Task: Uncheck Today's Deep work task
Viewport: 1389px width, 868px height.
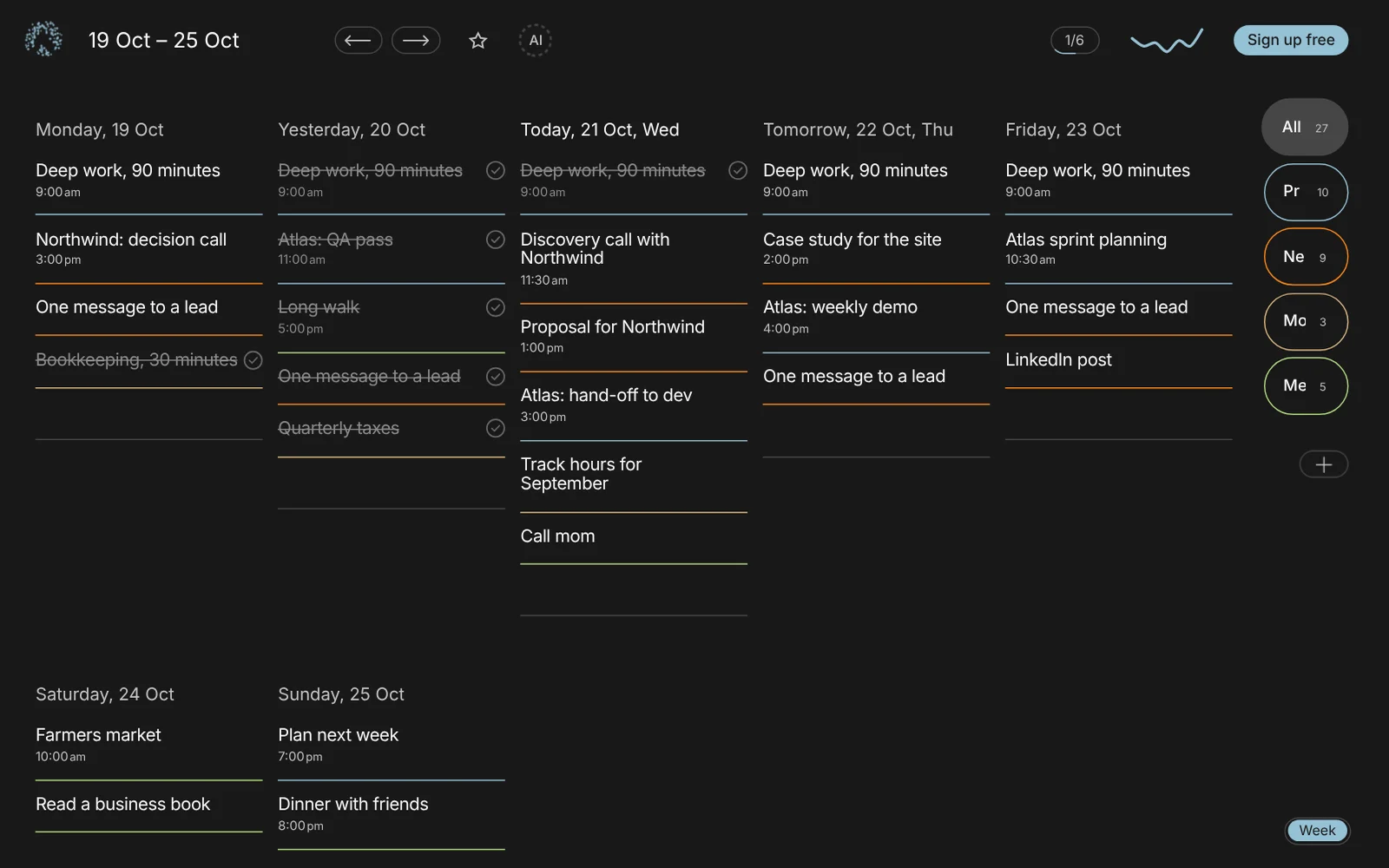Action: click(738, 170)
